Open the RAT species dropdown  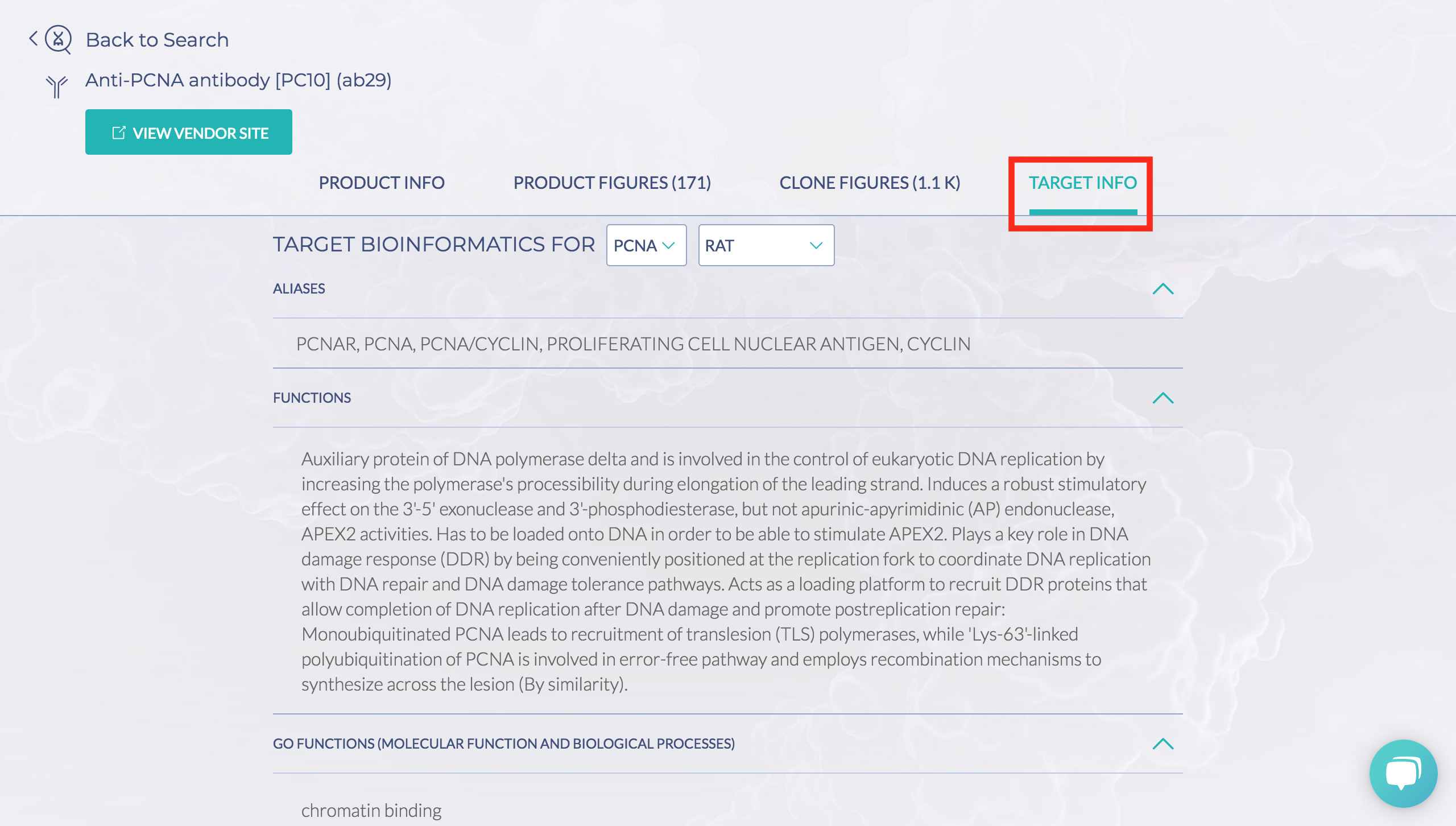(x=766, y=245)
